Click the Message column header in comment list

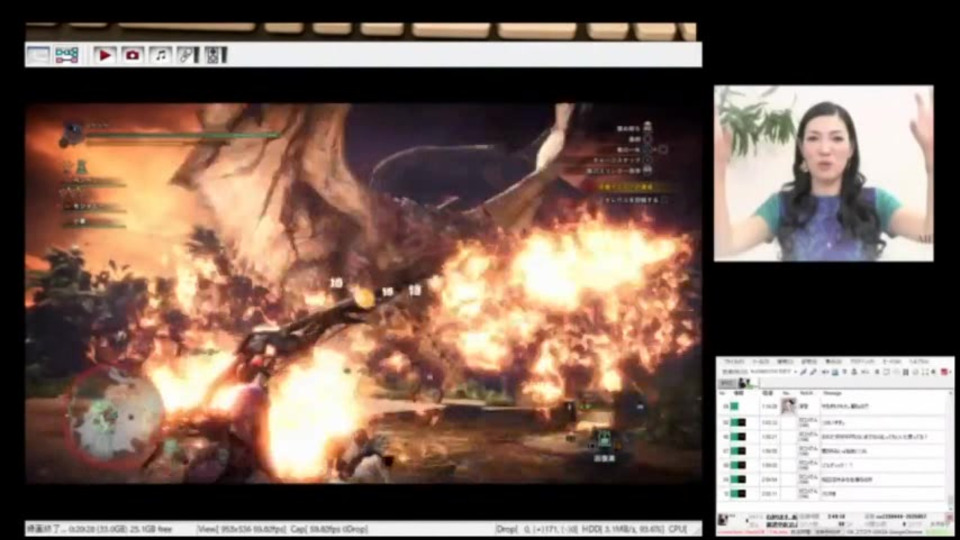click(x=832, y=393)
